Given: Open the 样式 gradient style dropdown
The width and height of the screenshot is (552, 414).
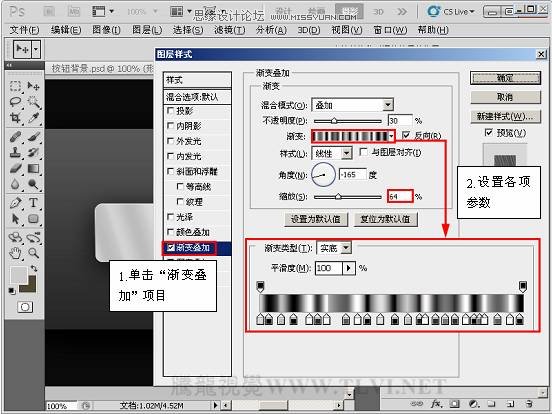Looking at the screenshot, I should pos(347,153).
